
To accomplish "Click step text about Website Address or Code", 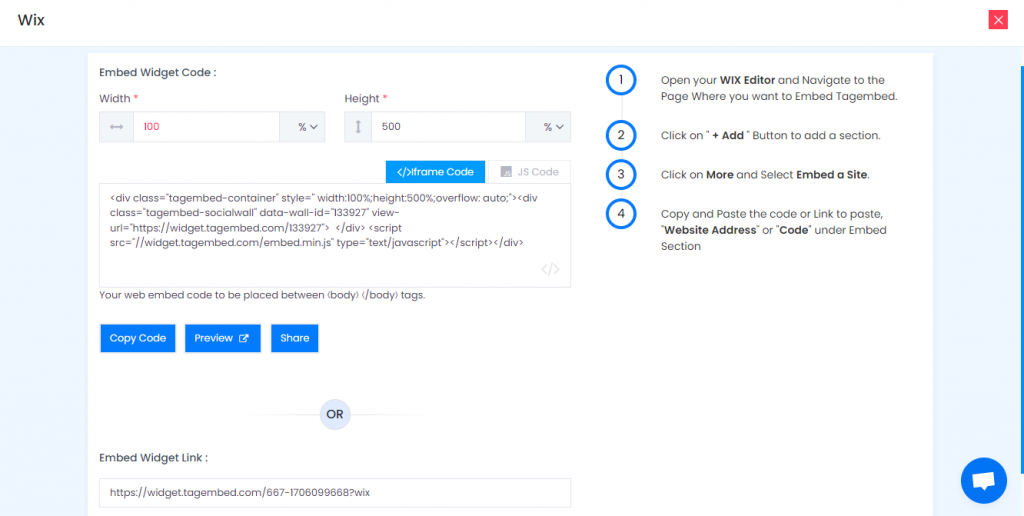I will (774, 230).
